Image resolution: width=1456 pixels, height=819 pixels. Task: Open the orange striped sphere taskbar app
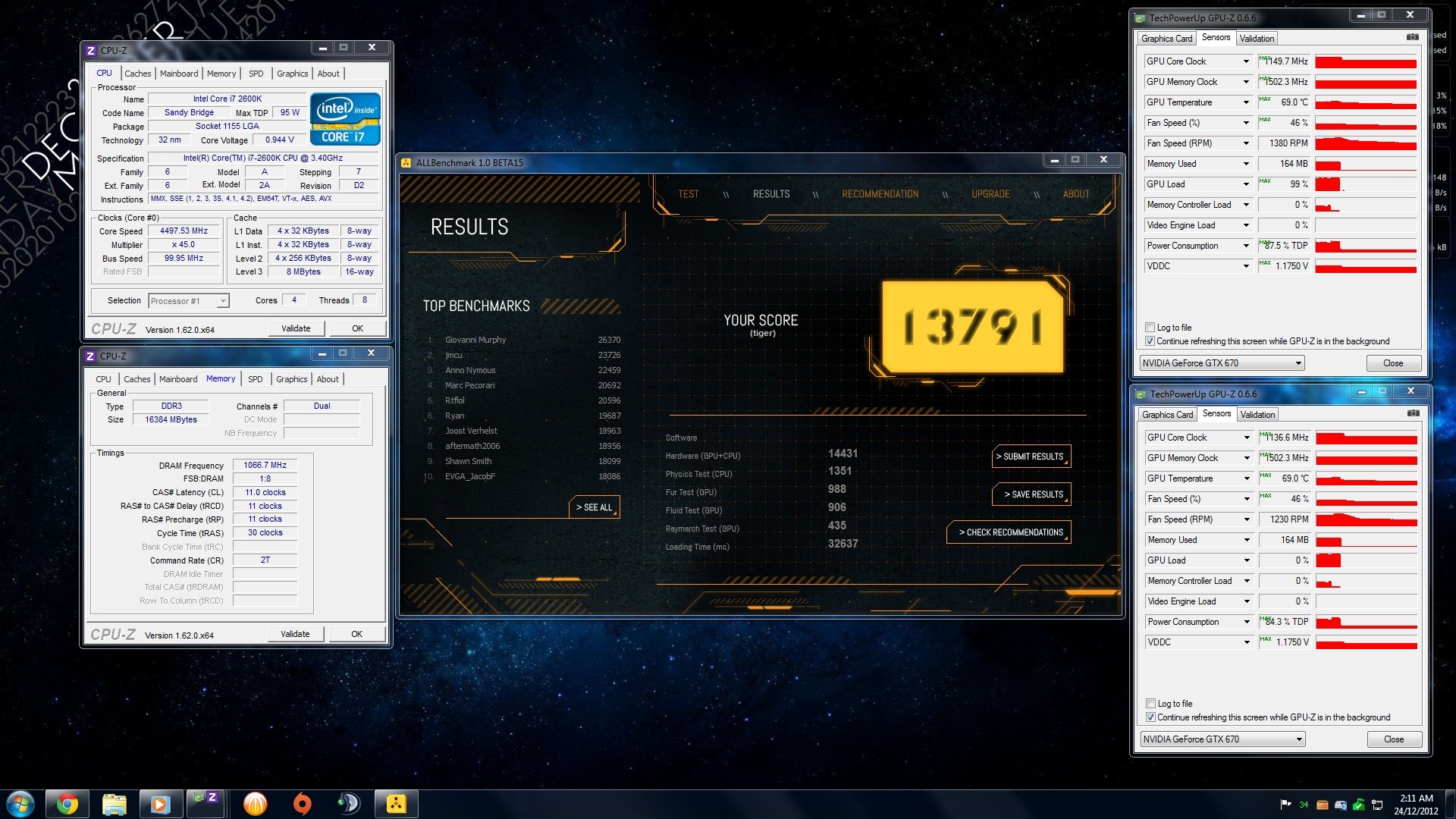tap(255, 804)
